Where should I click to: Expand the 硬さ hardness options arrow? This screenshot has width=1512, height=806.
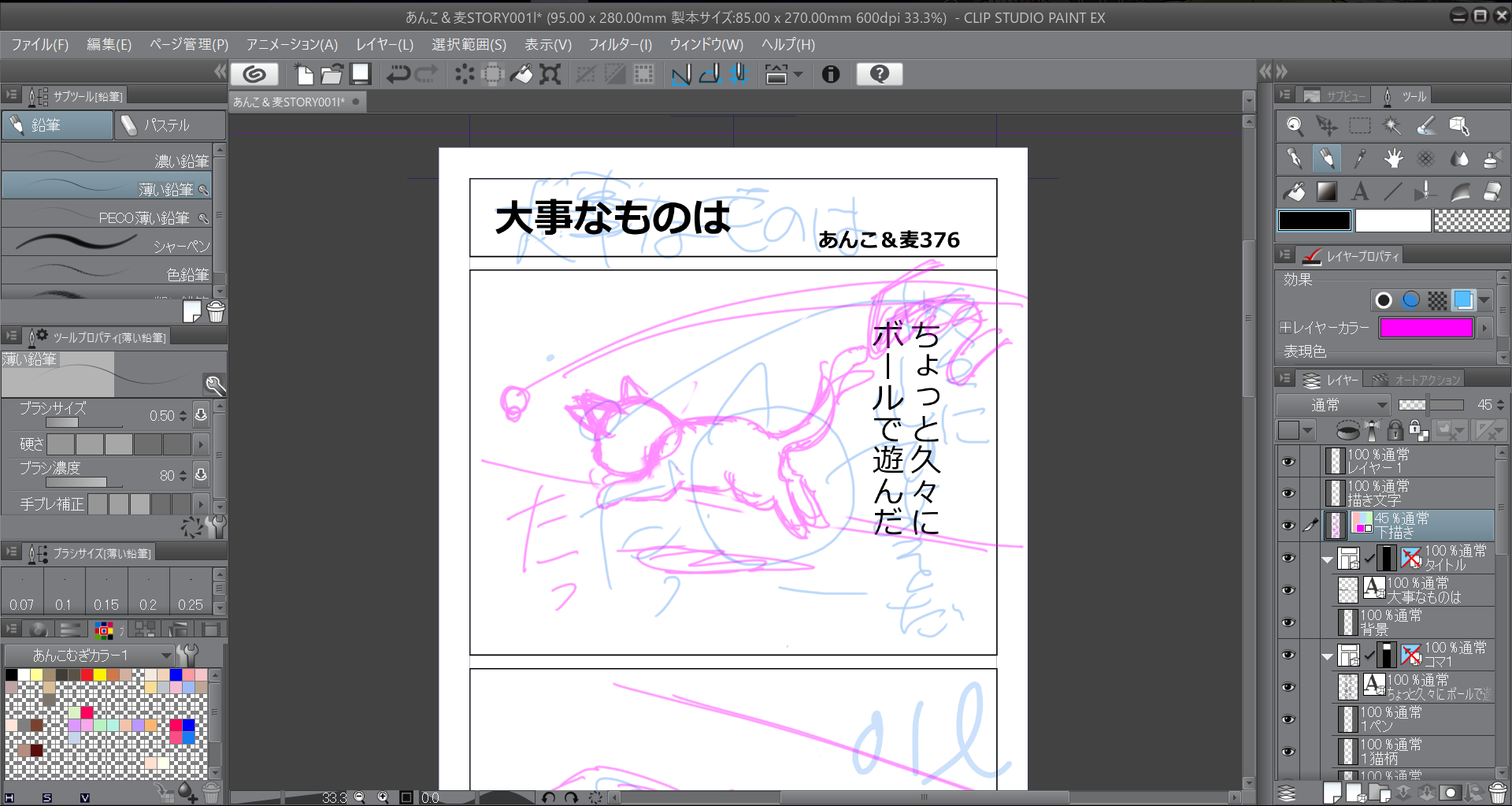(201, 444)
